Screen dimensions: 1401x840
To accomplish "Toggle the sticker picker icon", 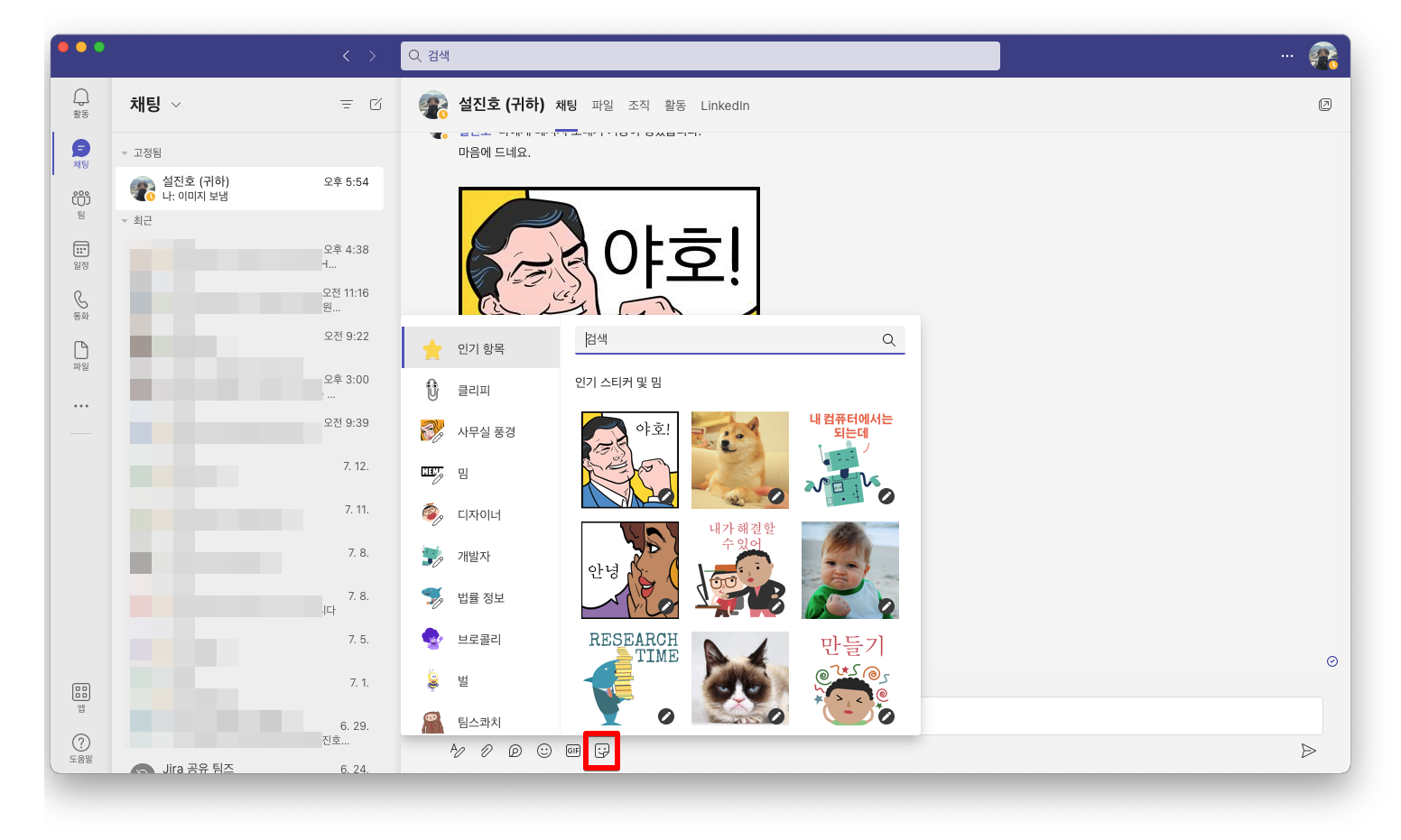I will 602,751.
